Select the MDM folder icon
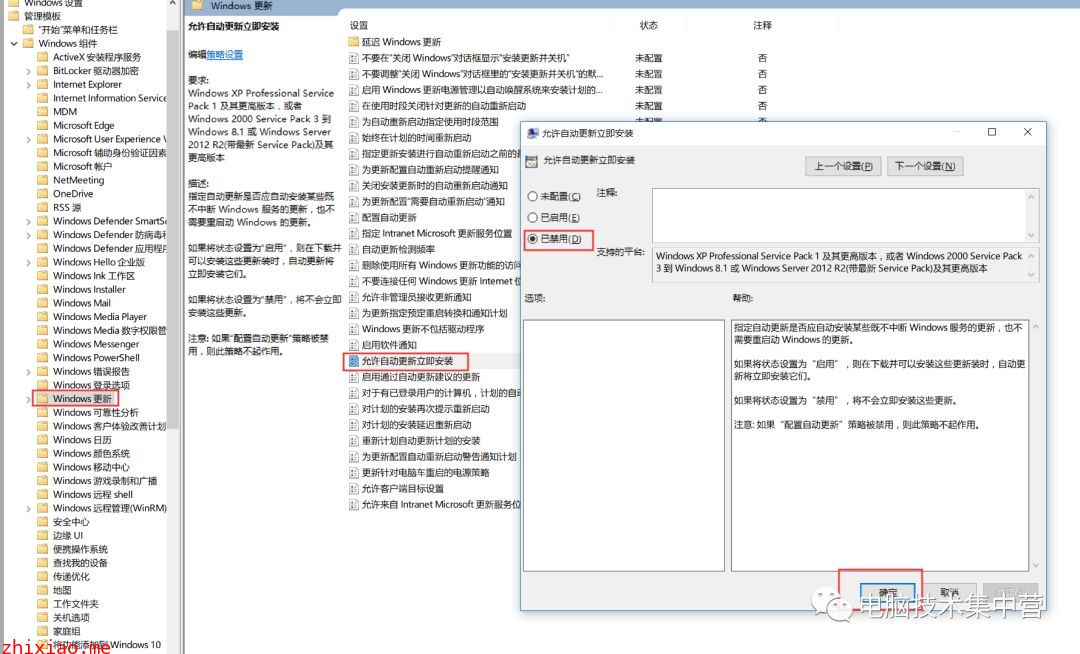This screenshot has height=654, width=1080. 42,112
